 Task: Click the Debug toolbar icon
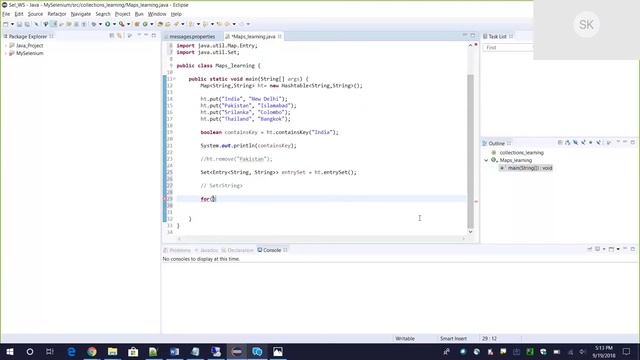coord(94,24)
